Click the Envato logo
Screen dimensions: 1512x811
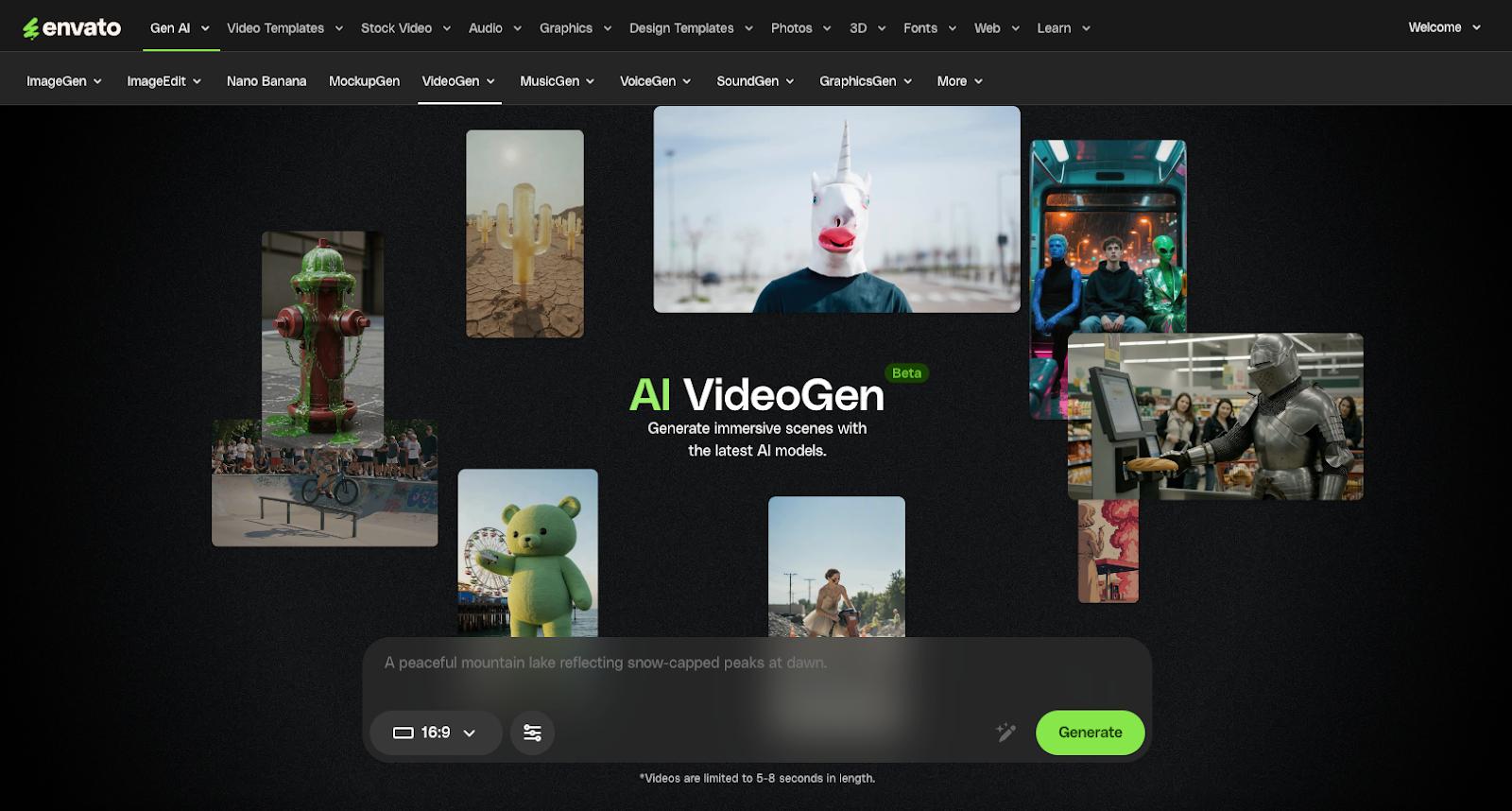pos(72,28)
